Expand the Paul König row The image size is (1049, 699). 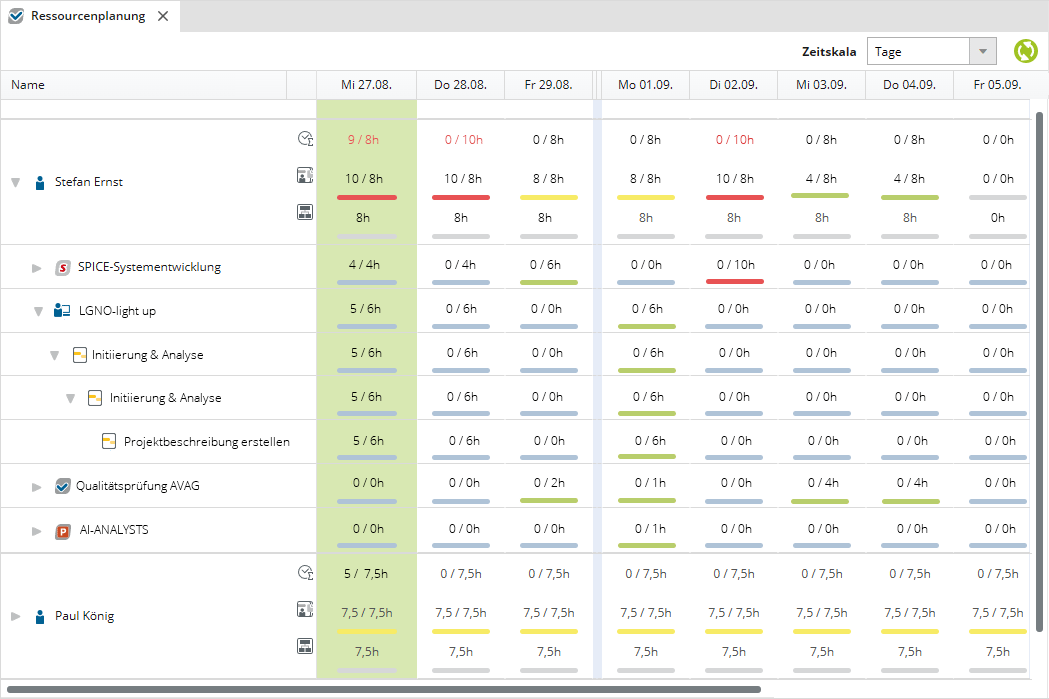[15, 616]
